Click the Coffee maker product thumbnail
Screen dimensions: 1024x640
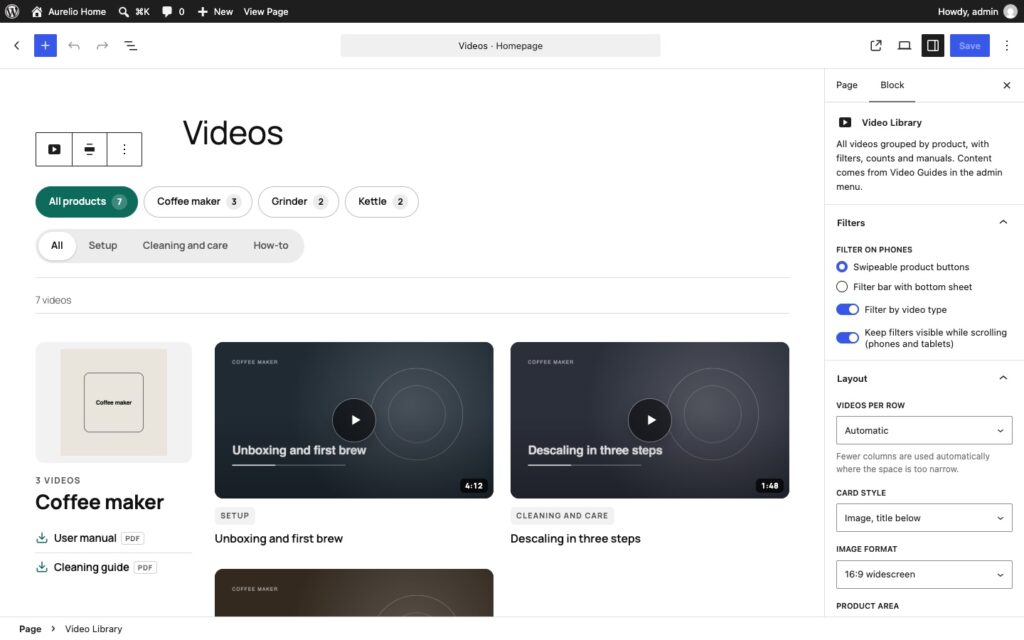coord(114,402)
